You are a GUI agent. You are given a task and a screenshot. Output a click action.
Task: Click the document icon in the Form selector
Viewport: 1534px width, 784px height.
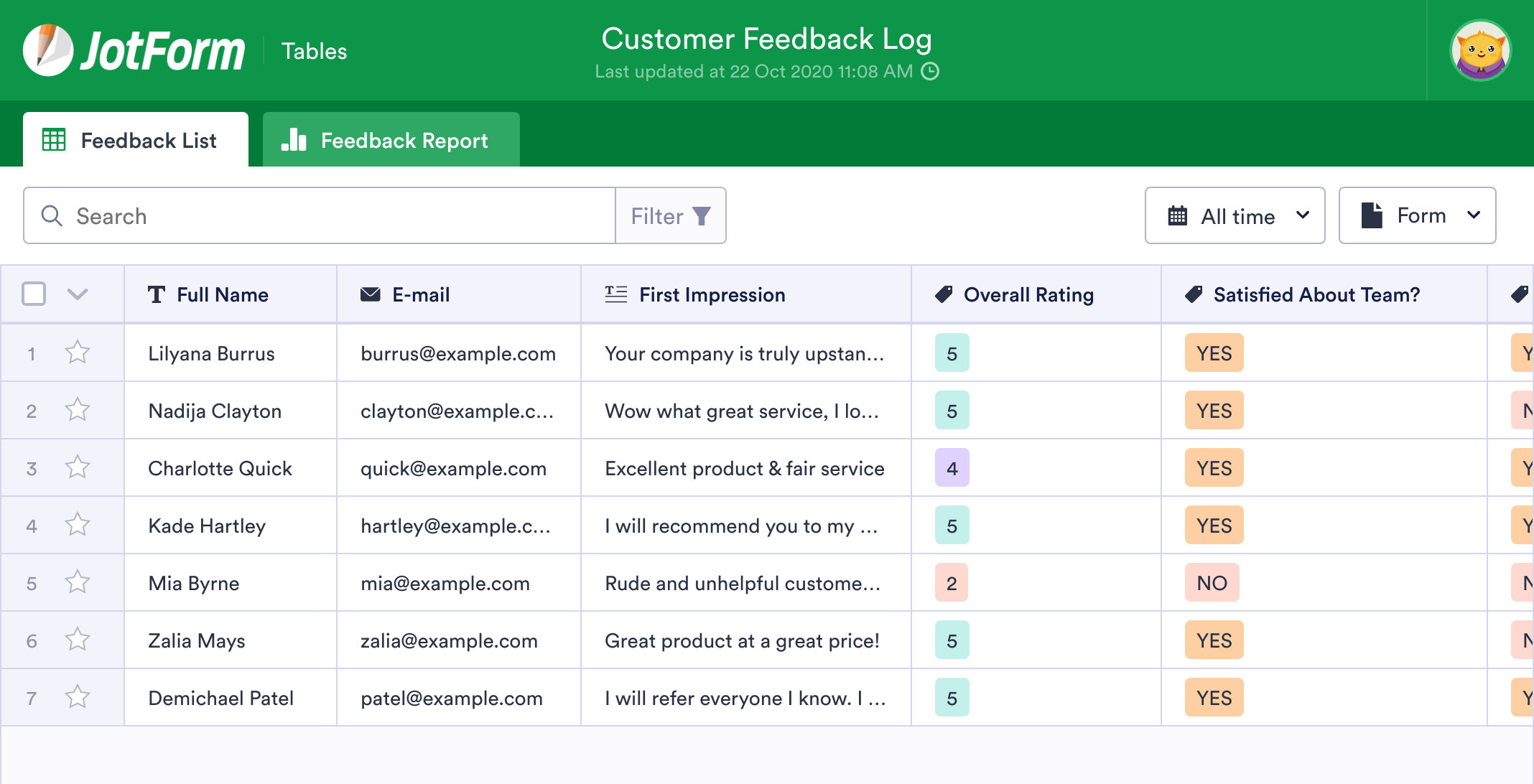pos(1372,215)
